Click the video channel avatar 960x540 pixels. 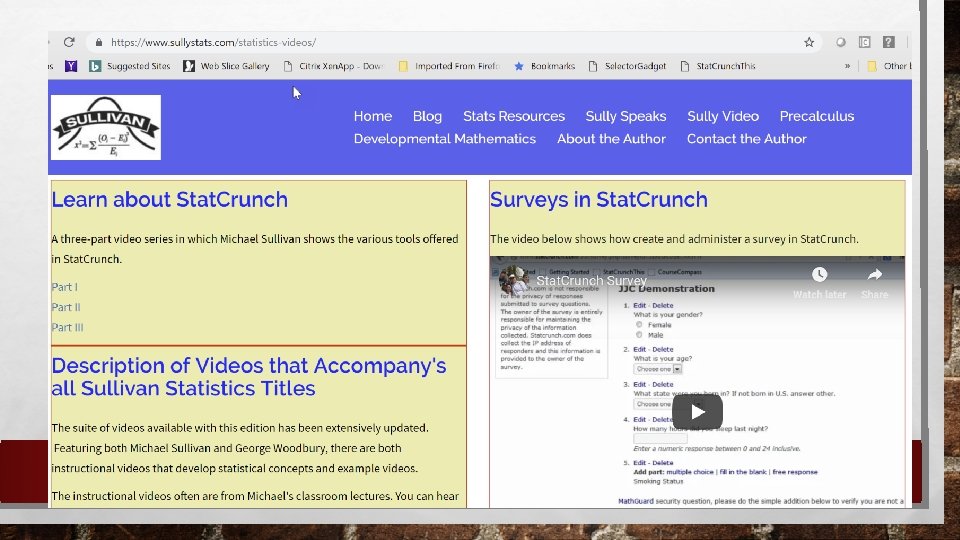[513, 280]
